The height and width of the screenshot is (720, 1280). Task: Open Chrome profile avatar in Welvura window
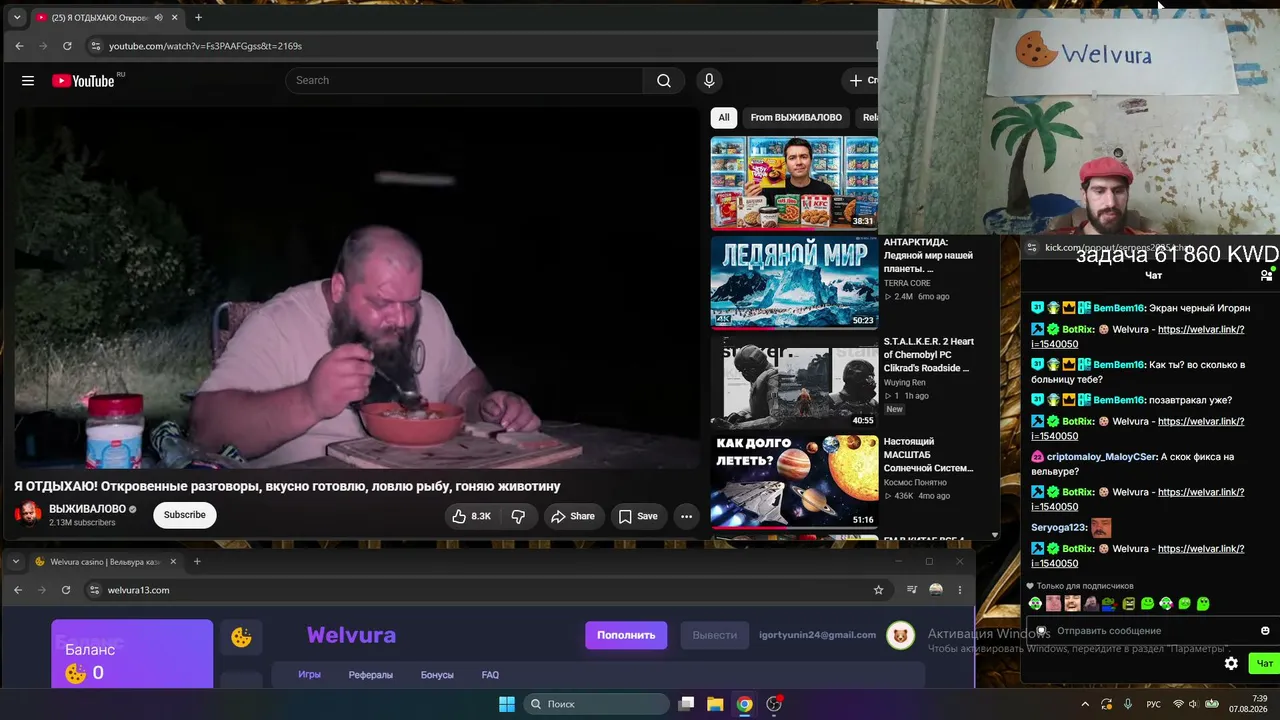[x=936, y=590]
